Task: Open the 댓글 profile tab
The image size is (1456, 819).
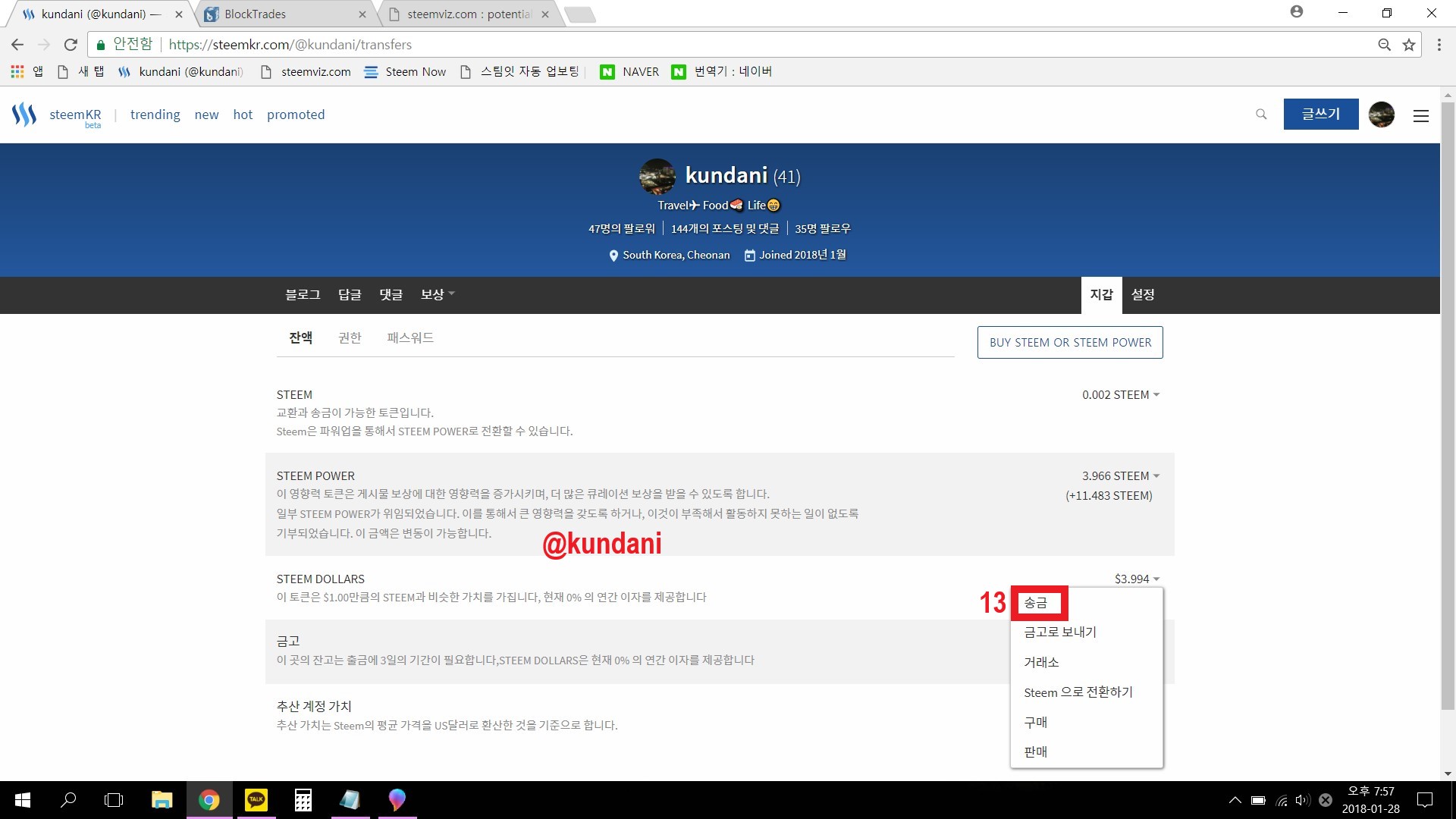Action: tap(391, 294)
